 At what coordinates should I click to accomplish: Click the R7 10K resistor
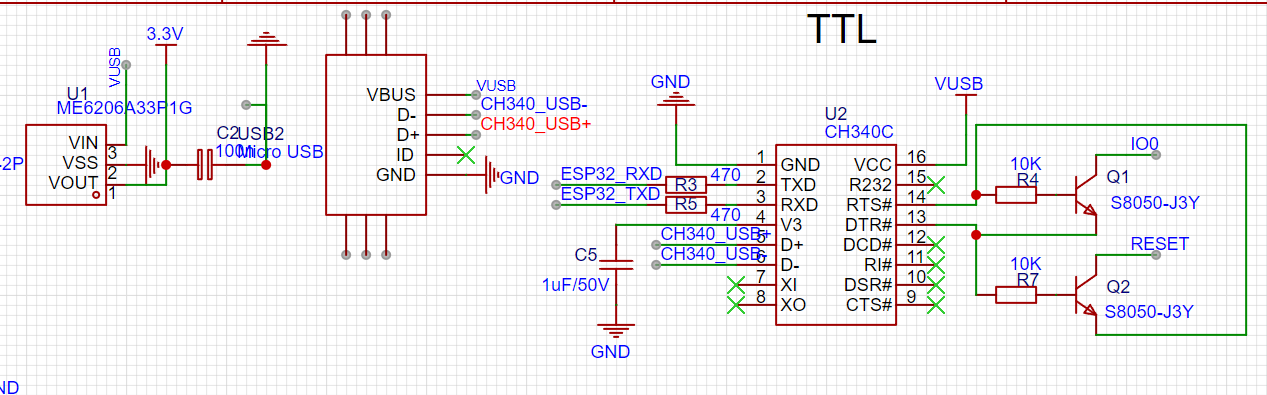pyautogui.click(x=1016, y=294)
